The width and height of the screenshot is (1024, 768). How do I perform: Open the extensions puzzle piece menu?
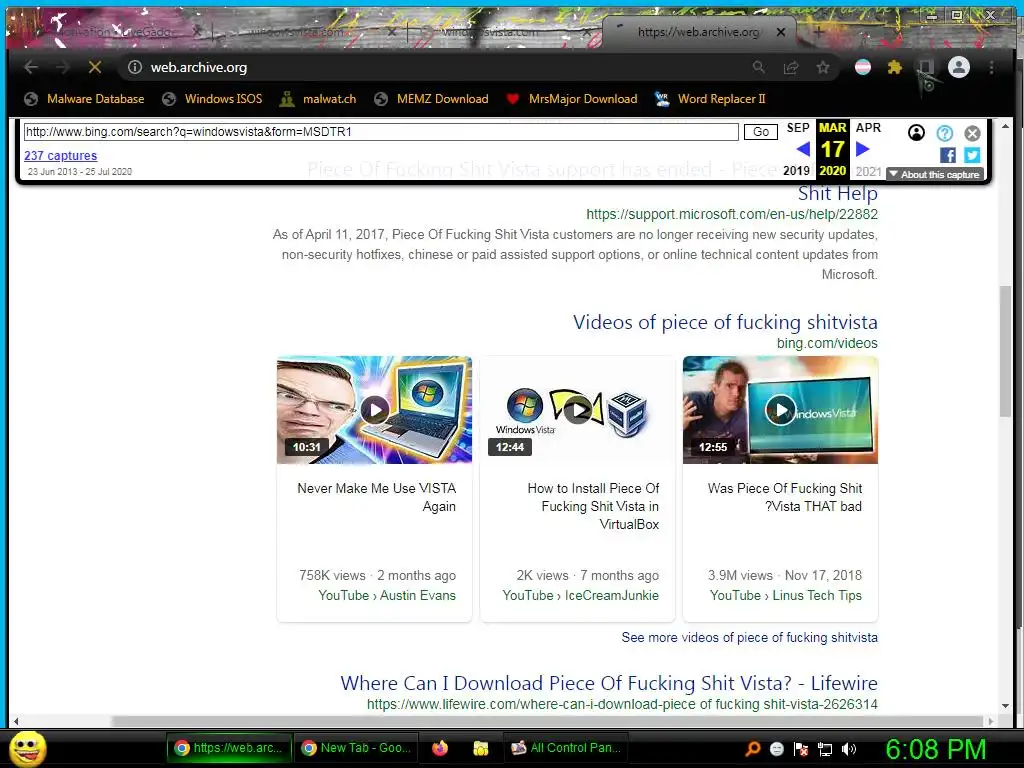[x=895, y=67]
